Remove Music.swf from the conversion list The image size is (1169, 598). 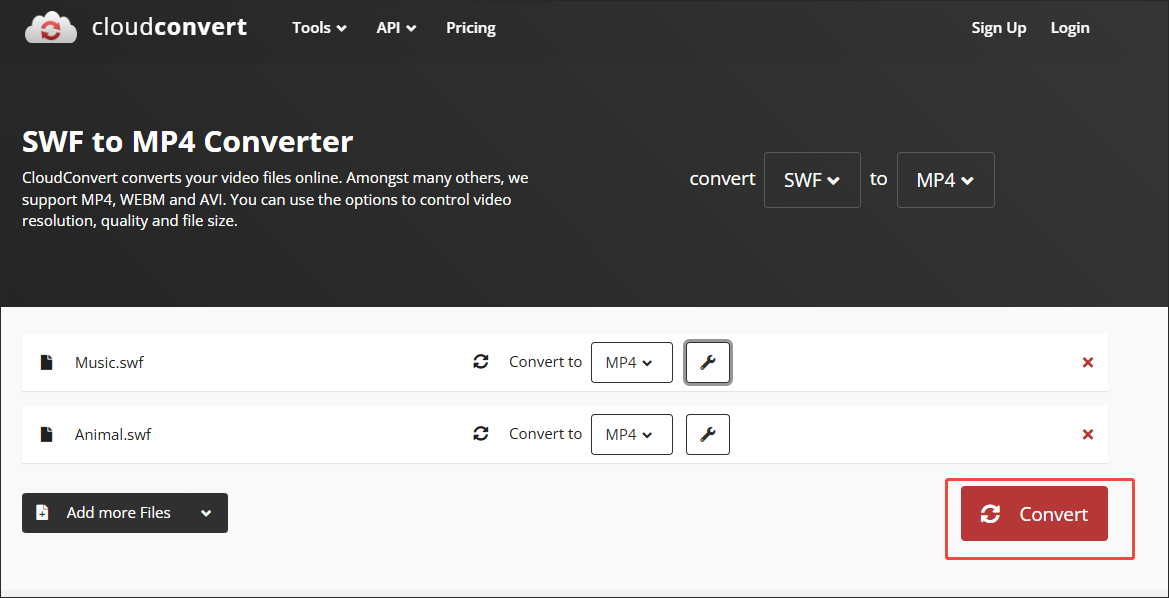coord(1087,362)
